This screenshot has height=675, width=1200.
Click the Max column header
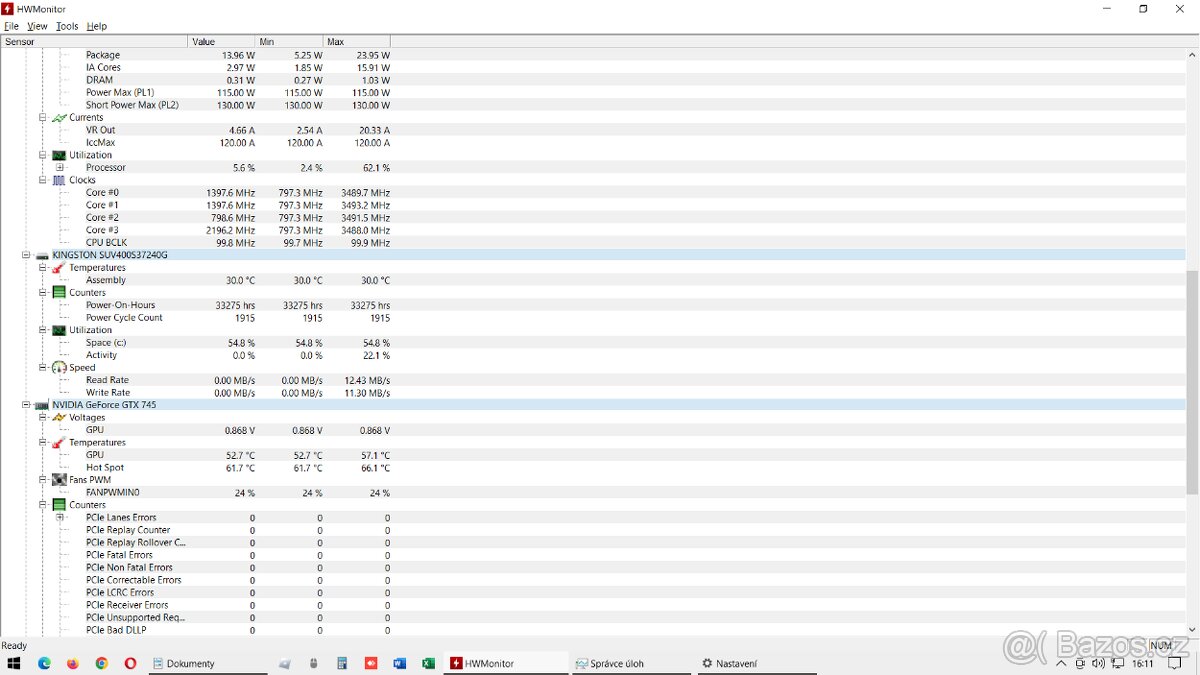[356, 42]
